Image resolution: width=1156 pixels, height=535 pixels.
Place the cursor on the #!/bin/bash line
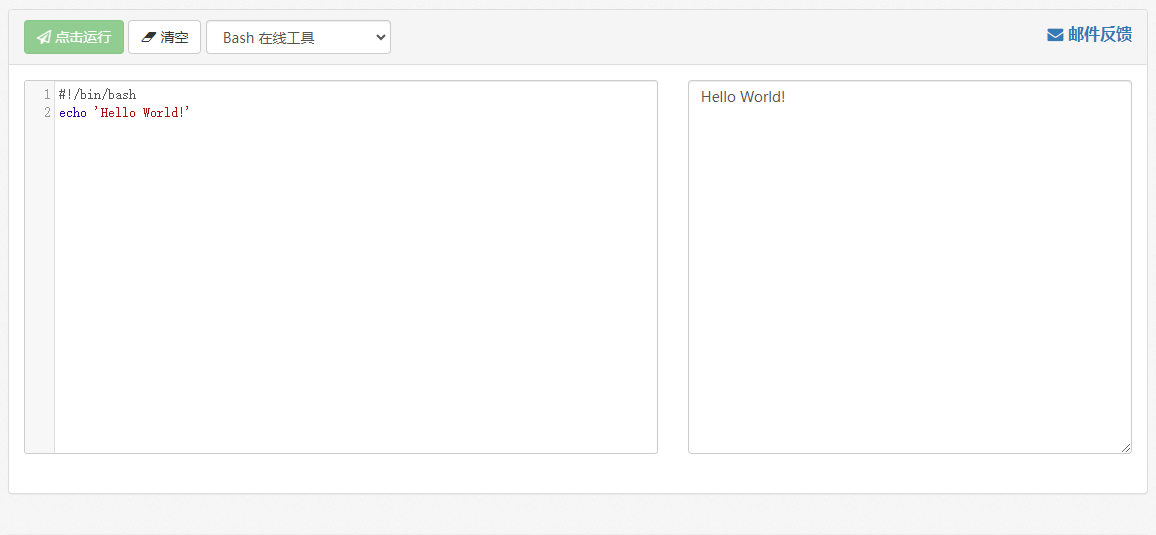97,95
